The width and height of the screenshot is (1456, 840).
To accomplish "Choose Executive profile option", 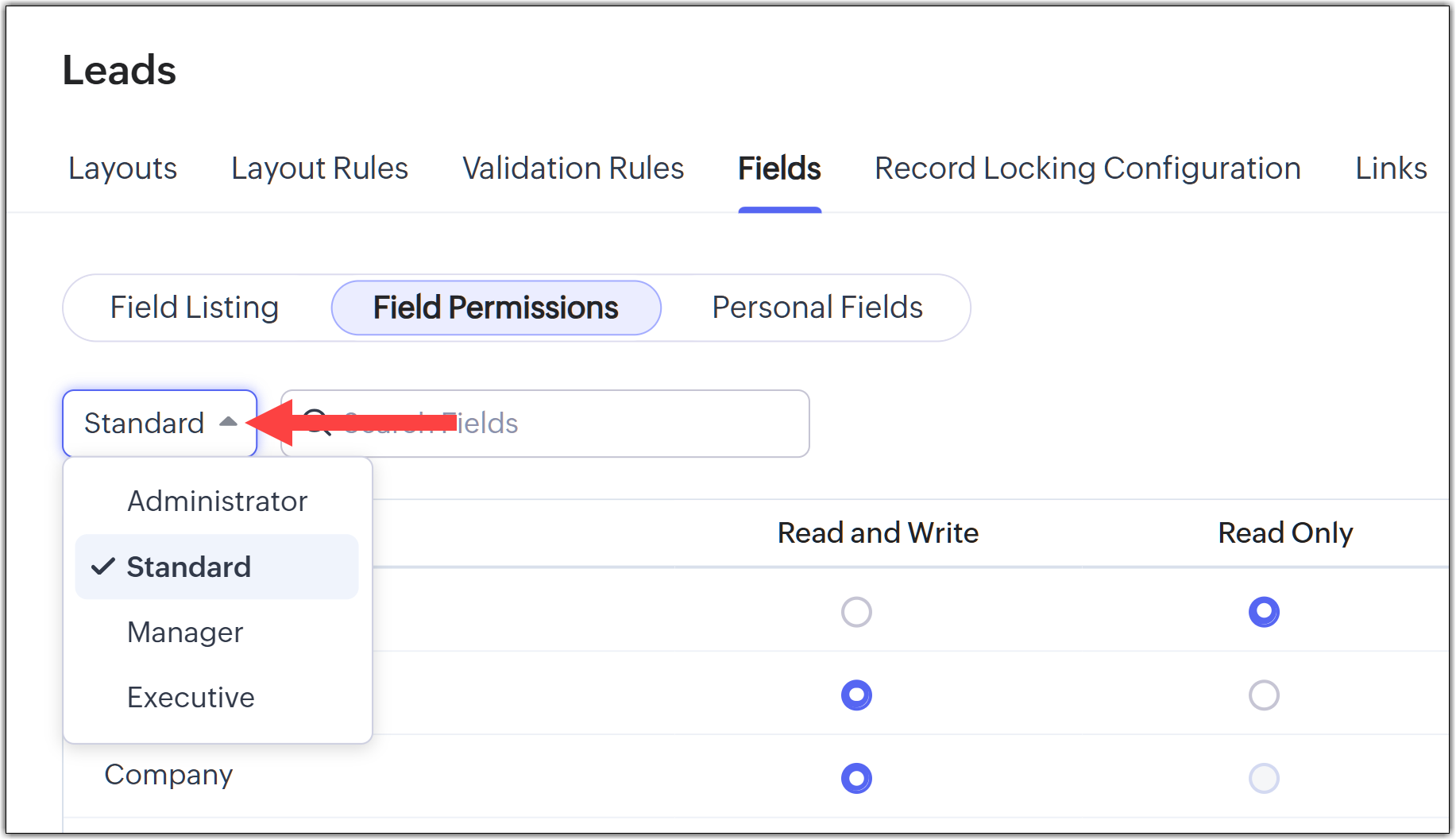I will pyautogui.click(x=191, y=698).
